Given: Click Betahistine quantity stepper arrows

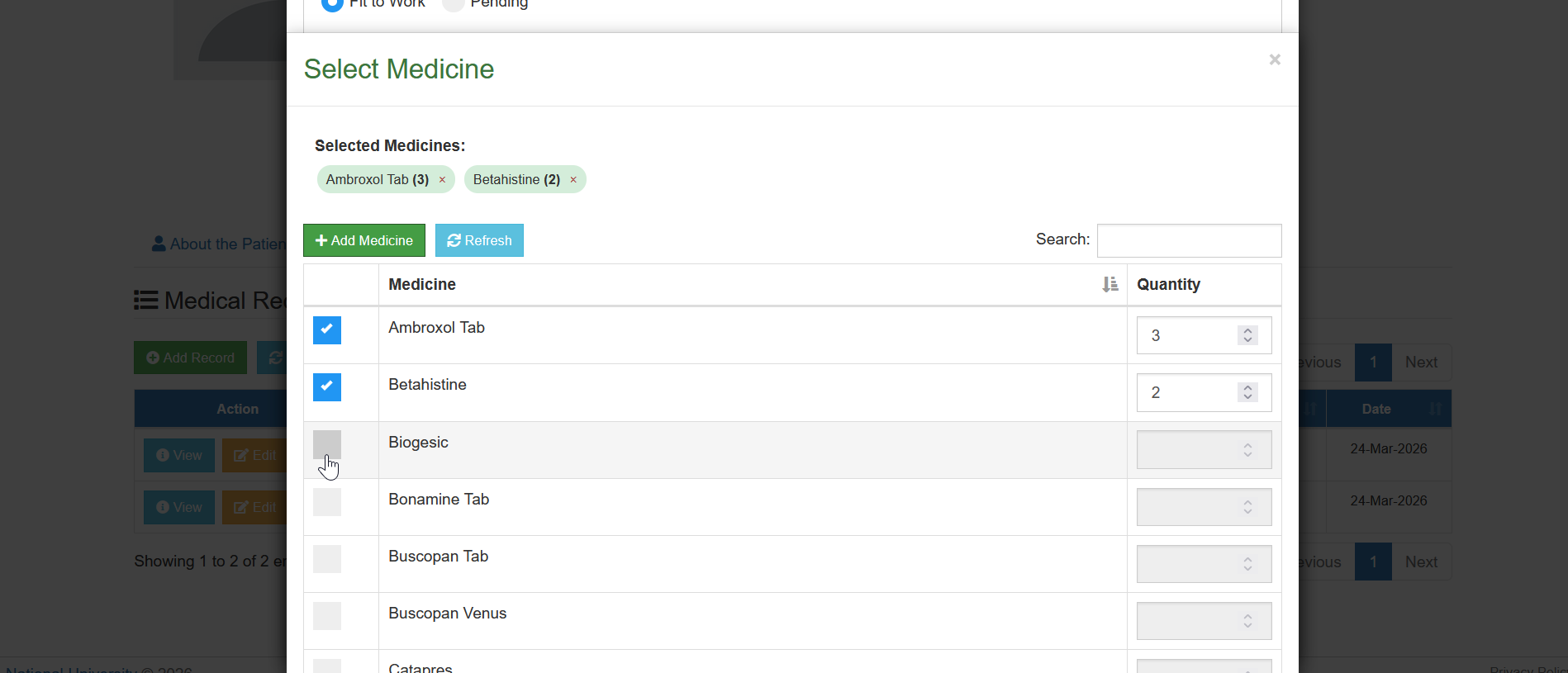Looking at the screenshot, I should click(1247, 392).
